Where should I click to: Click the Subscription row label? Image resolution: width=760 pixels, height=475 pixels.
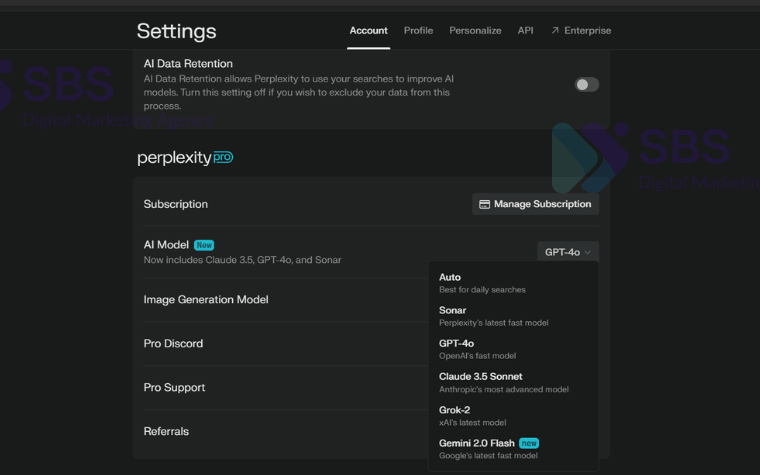click(x=175, y=204)
